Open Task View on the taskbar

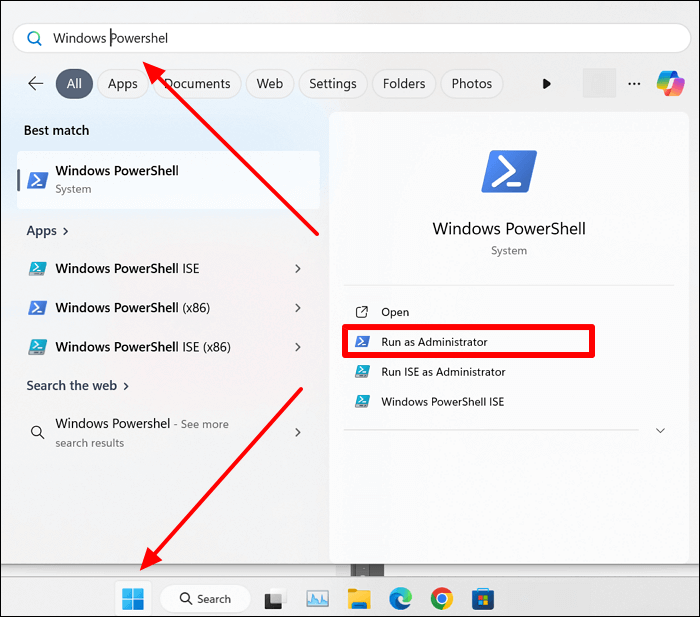275,599
